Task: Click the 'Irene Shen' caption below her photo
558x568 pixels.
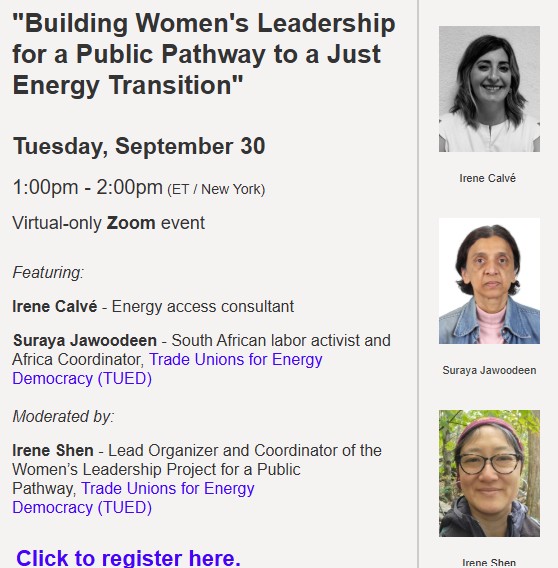Action: point(489,563)
